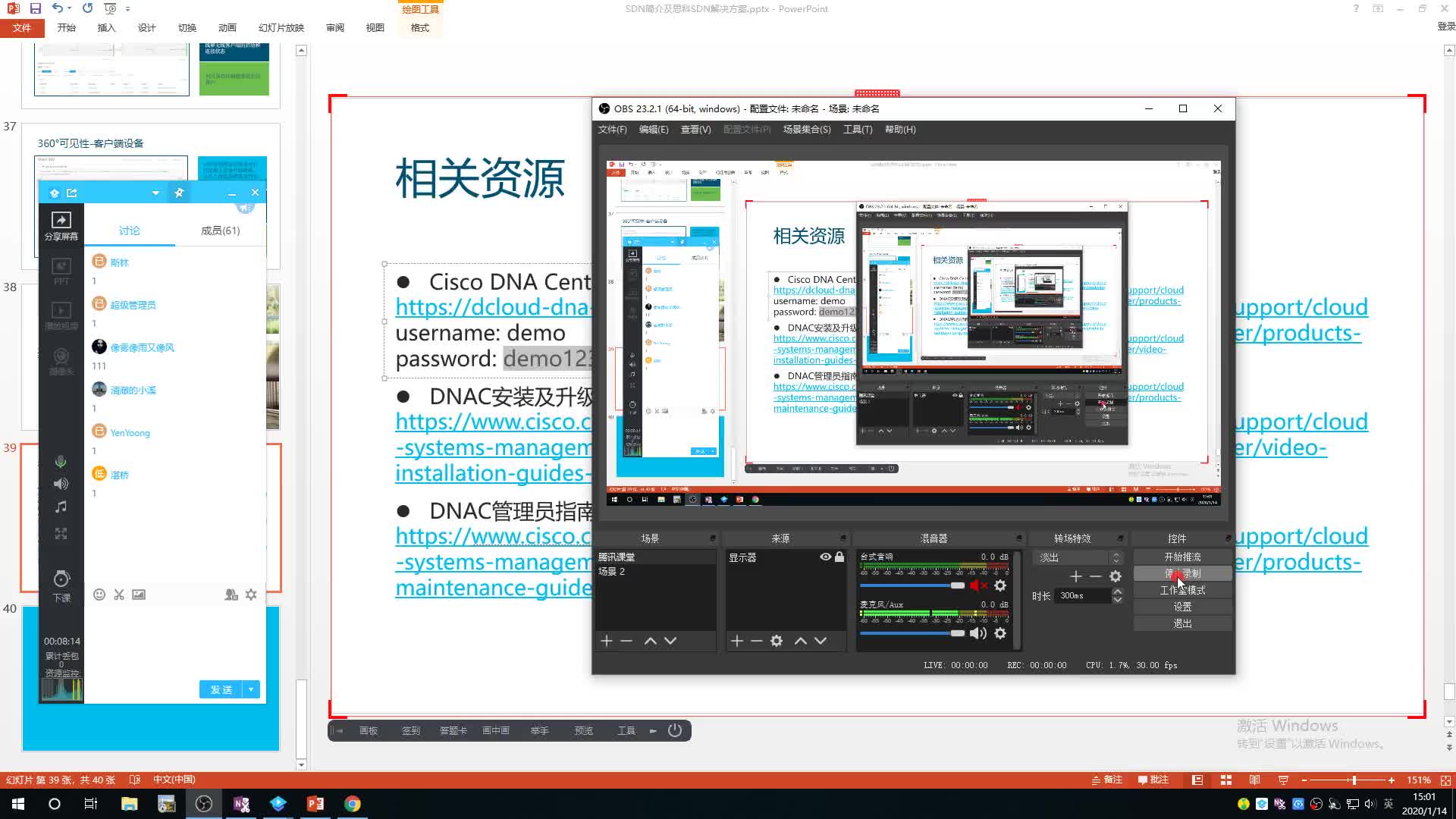Image resolution: width=1456 pixels, height=819 pixels.
Task: Toggle 备注 notes pane in status bar
Action: (1107, 780)
